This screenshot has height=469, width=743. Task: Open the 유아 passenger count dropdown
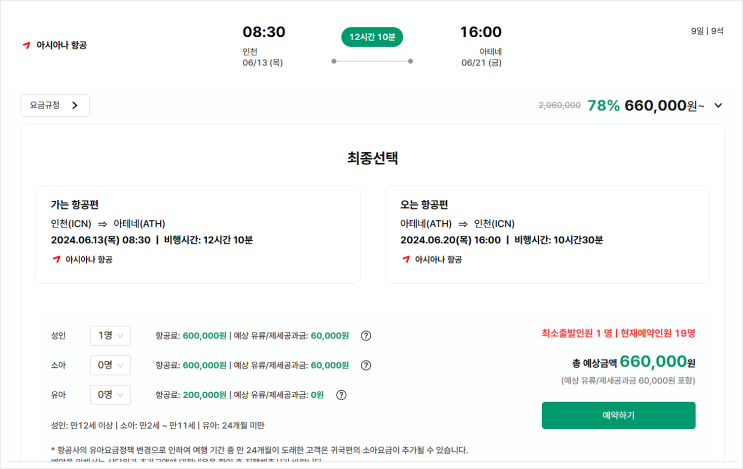pyautogui.click(x=110, y=394)
